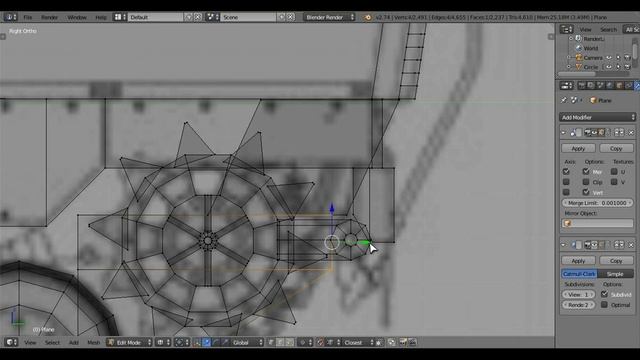The height and width of the screenshot is (360, 640).
Task: Open the outliner editor type selector
Action: tap(567, 29)
